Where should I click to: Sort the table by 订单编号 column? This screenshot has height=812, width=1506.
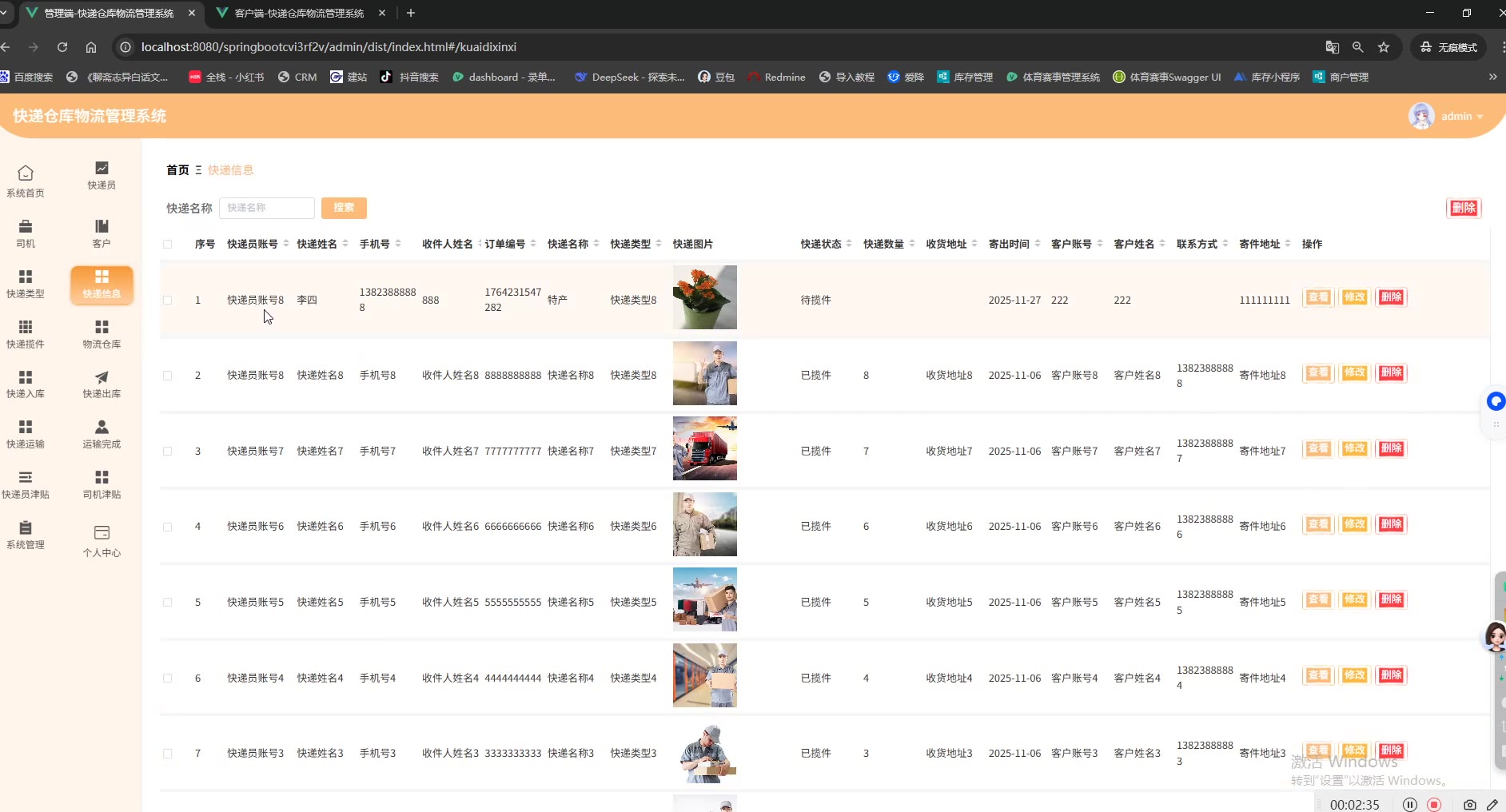point(533,244)
